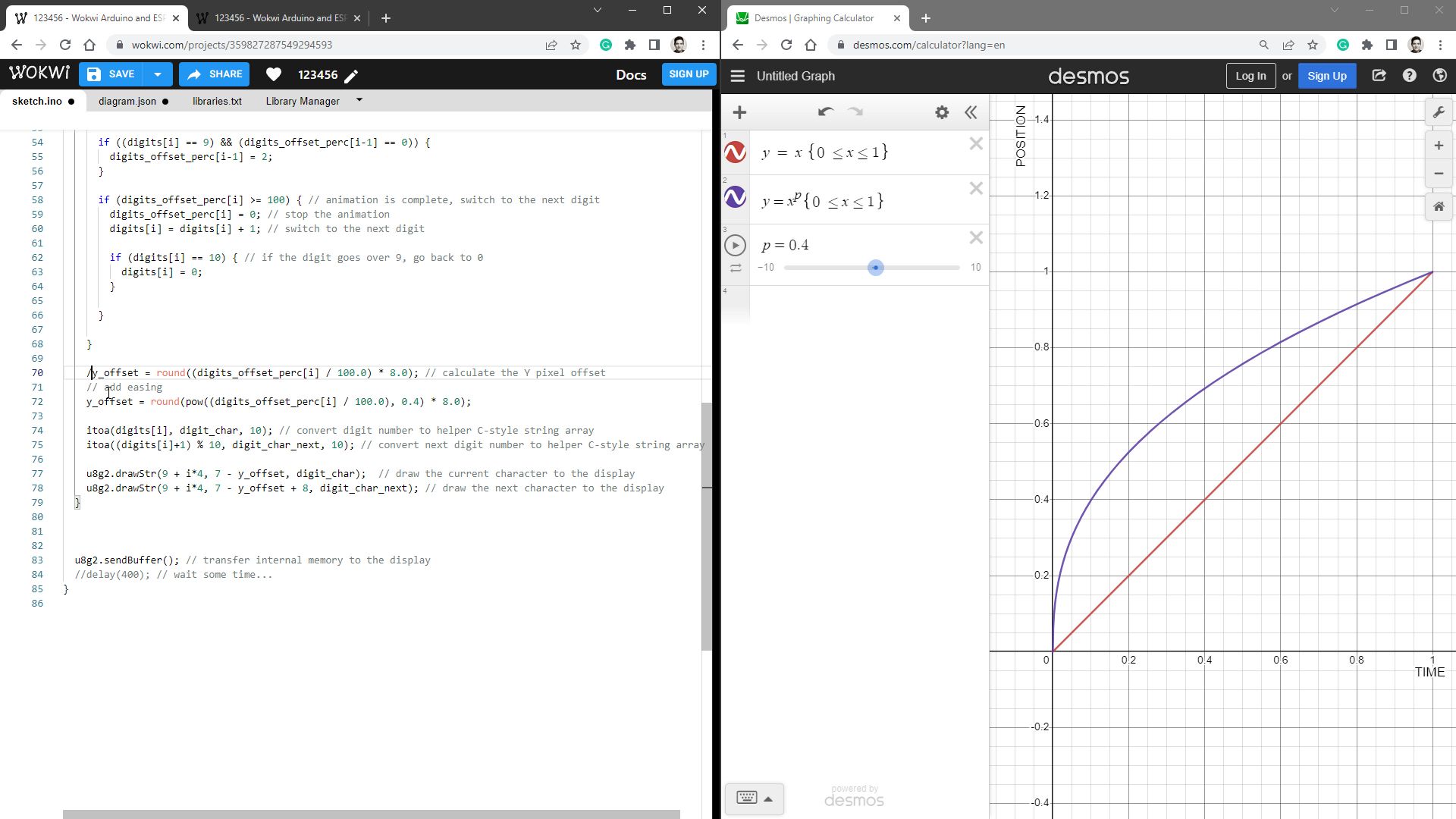This screenshot has height=819, width=1456.
Task: Click the Wokwi SHARE button
Action: pos(215,74)
